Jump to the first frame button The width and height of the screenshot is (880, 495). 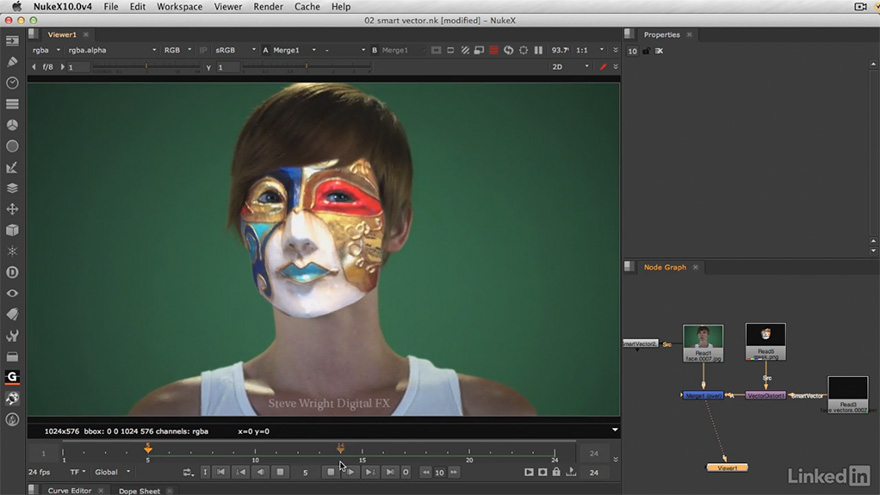point(221,472)
